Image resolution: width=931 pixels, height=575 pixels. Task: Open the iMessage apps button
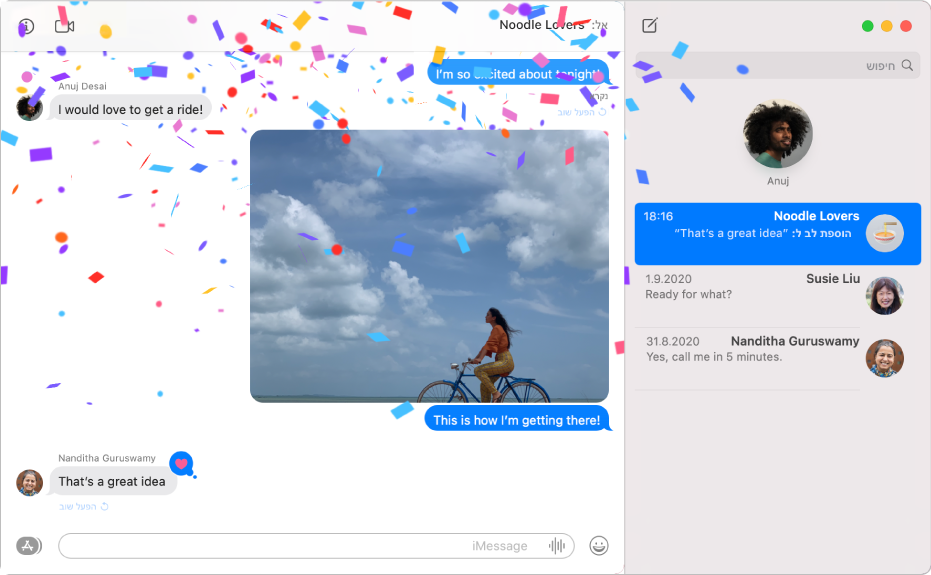click(x=28, y=545)
